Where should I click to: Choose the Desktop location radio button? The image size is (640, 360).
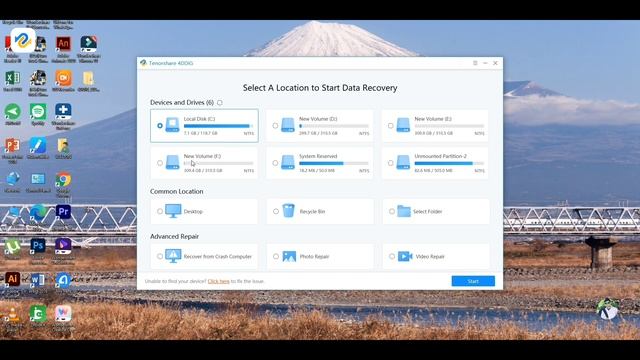(160, 211)
